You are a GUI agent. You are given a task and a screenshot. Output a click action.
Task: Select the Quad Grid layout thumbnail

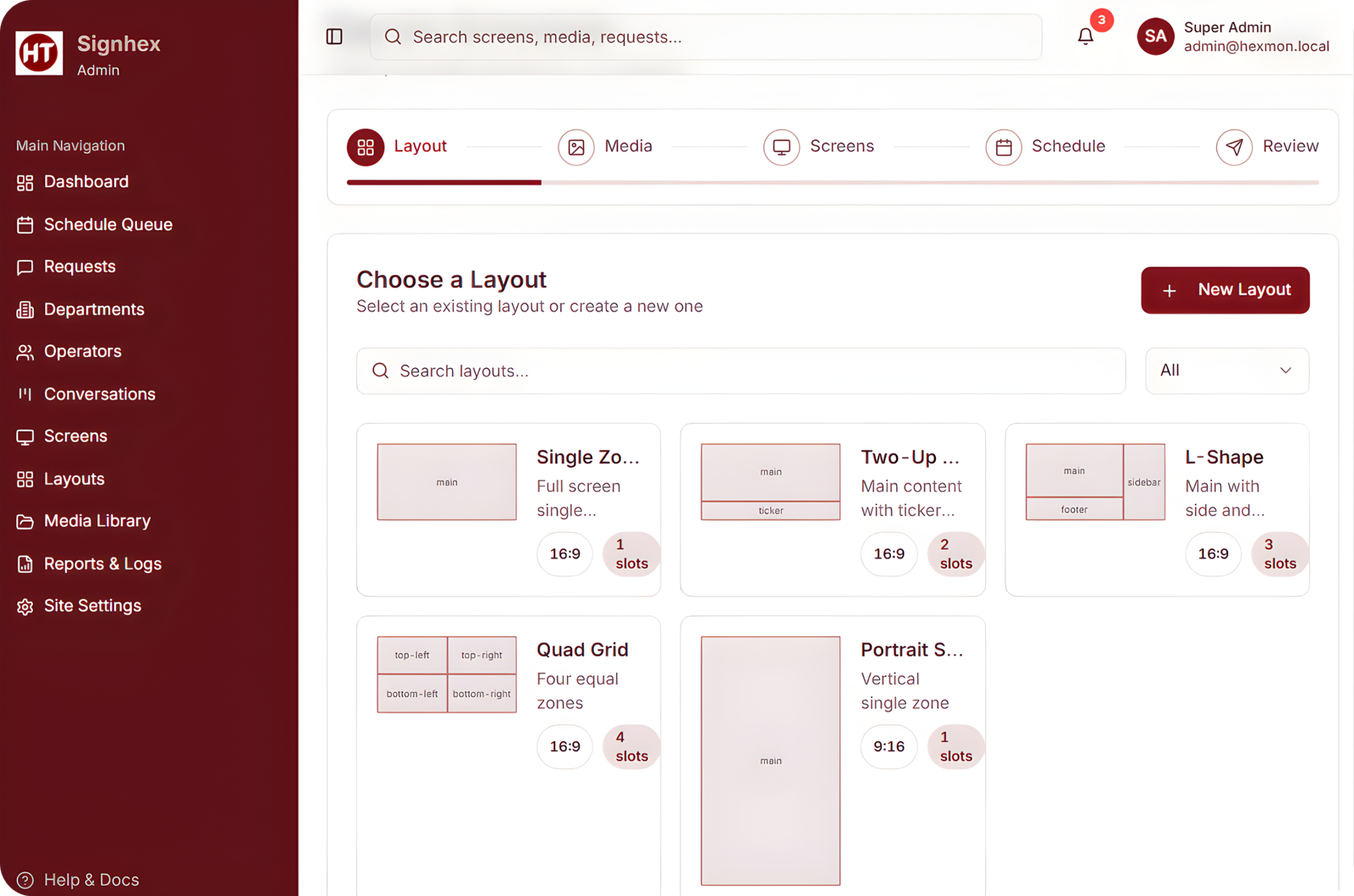tap(447, 674)
